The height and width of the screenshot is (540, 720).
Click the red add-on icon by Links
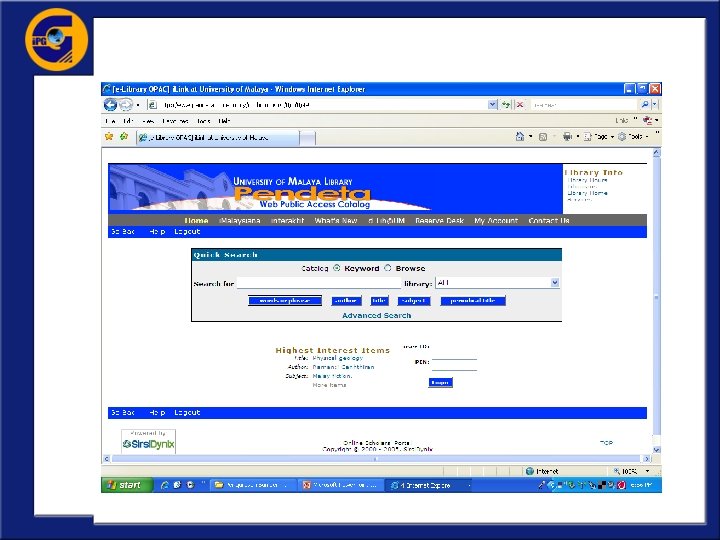coord(647,121)
